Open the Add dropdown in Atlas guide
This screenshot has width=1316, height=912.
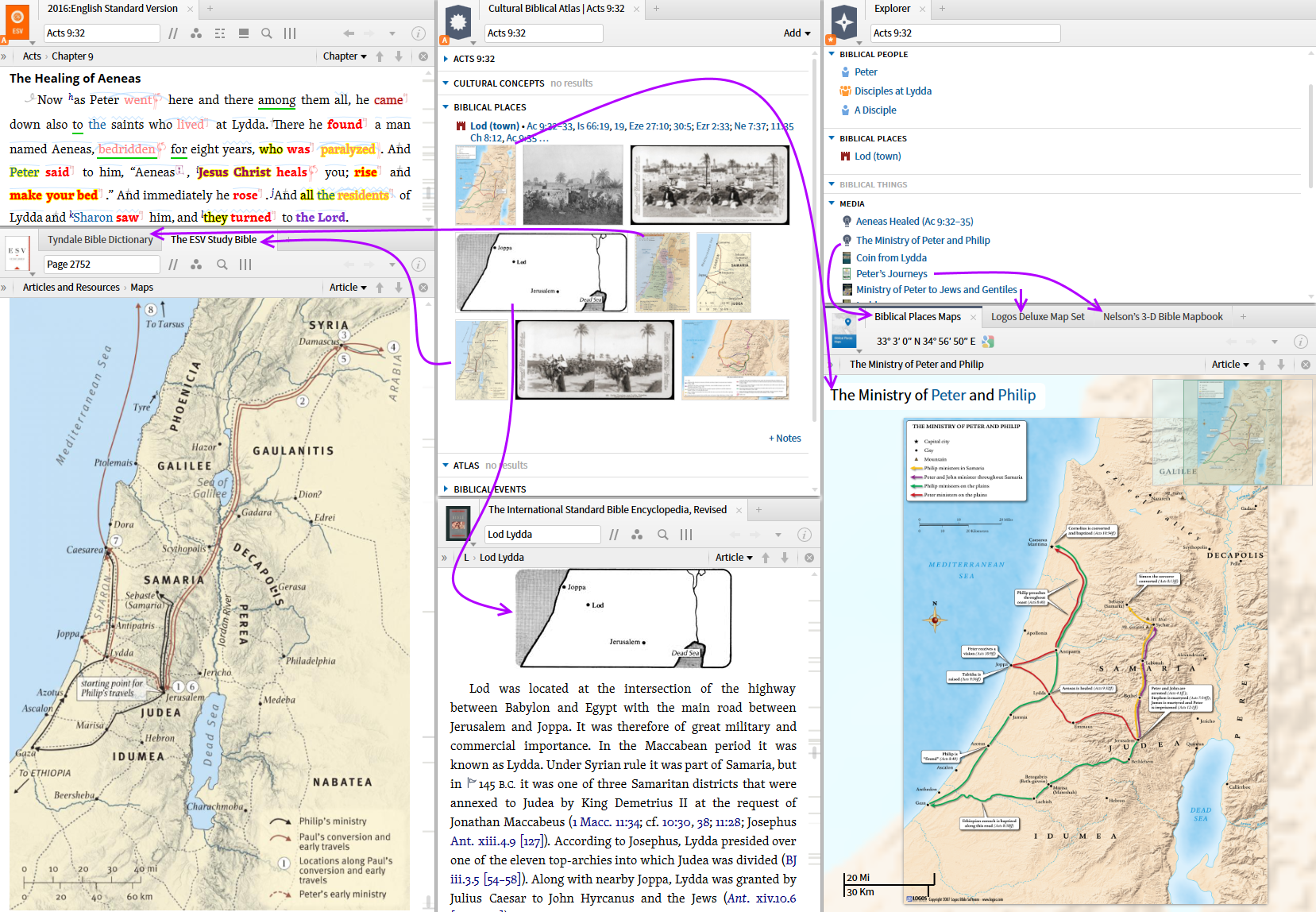tap(797, 33)
